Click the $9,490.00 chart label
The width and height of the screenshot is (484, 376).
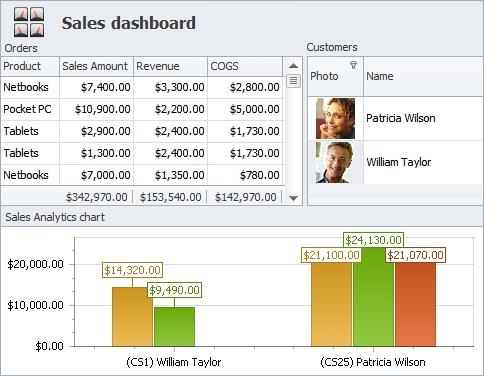tap(174, 290)
